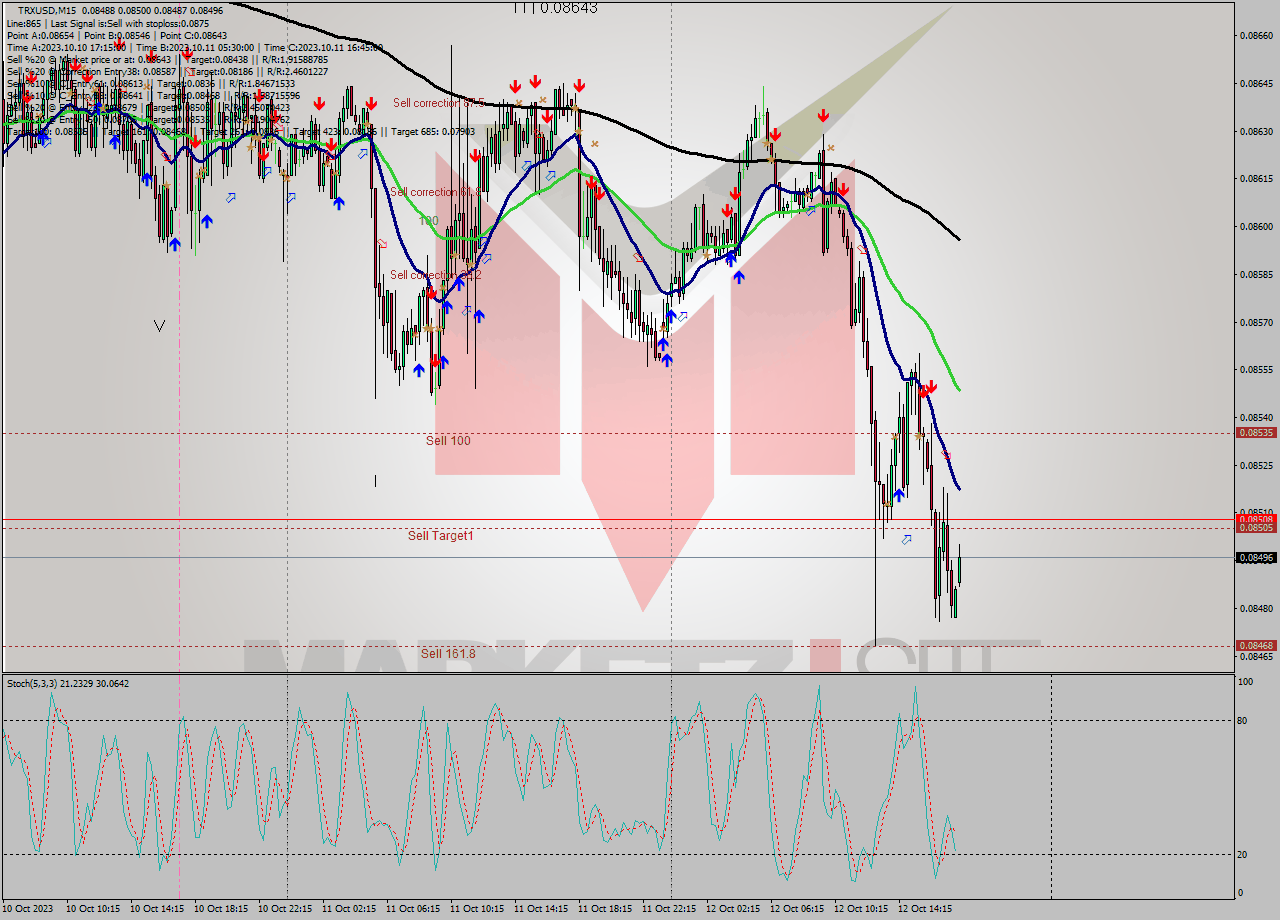
Task: Click 0.08570 on the price axis
Action: pyautogui.click(x=1256, y=322)
